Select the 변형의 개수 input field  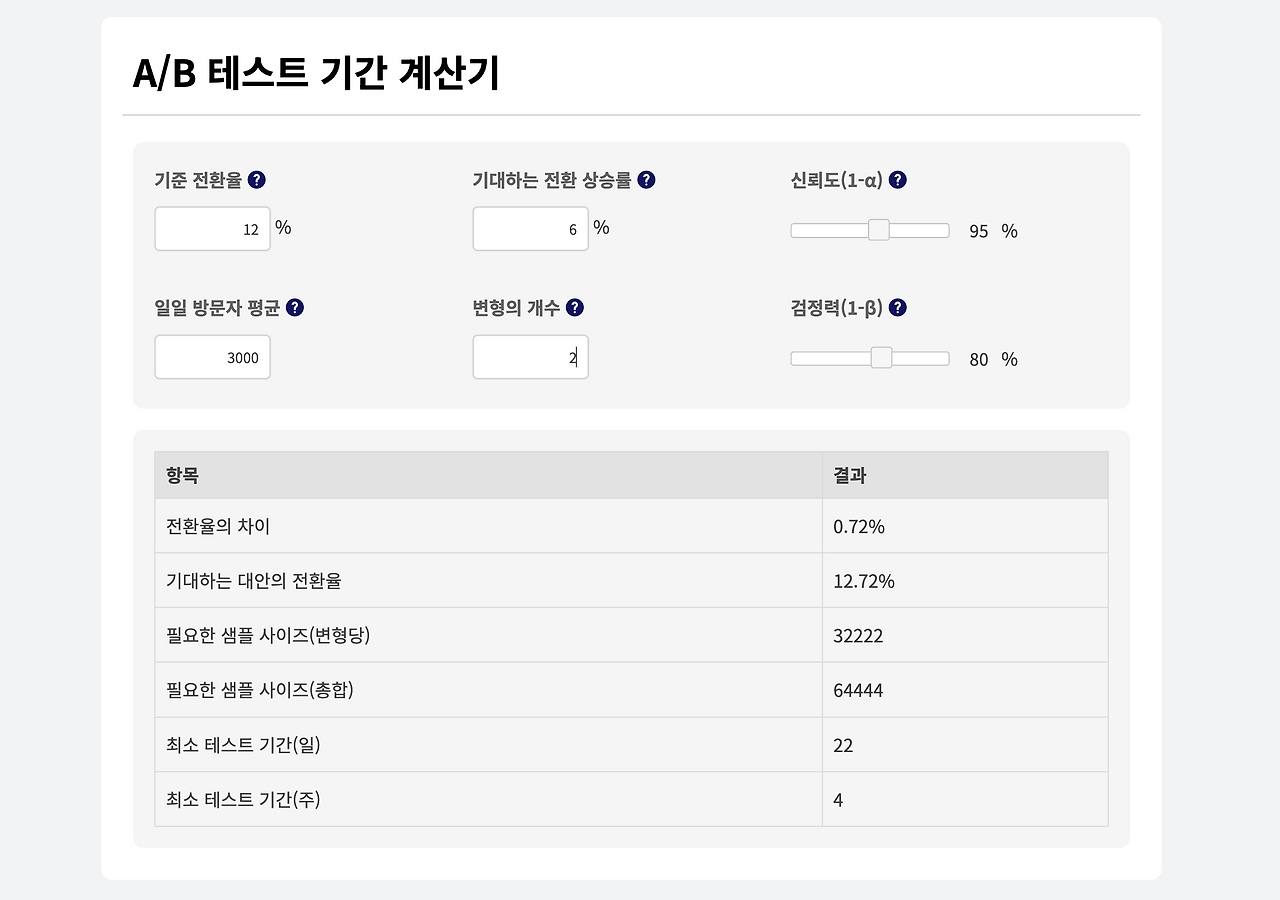530,357
